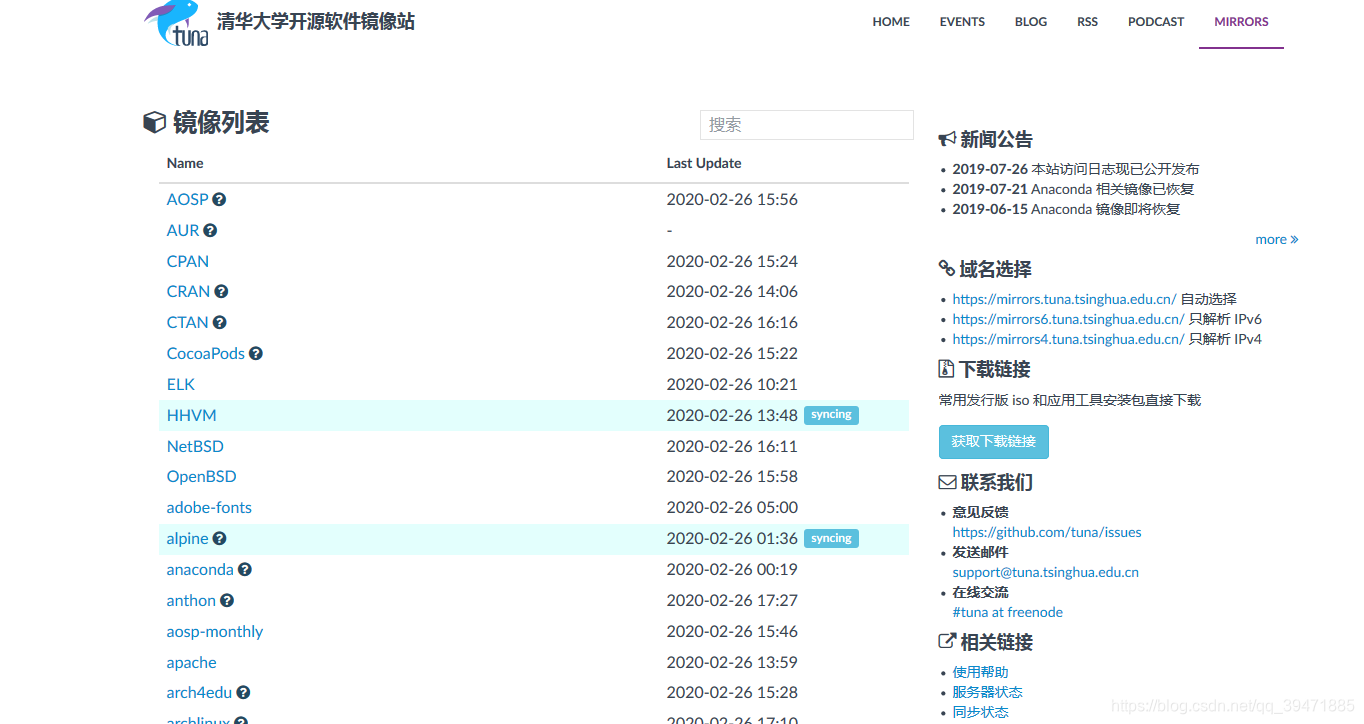Open help icon next to alpine
This screenshot has width=1364, height=724.
click(x=219, y=539)
